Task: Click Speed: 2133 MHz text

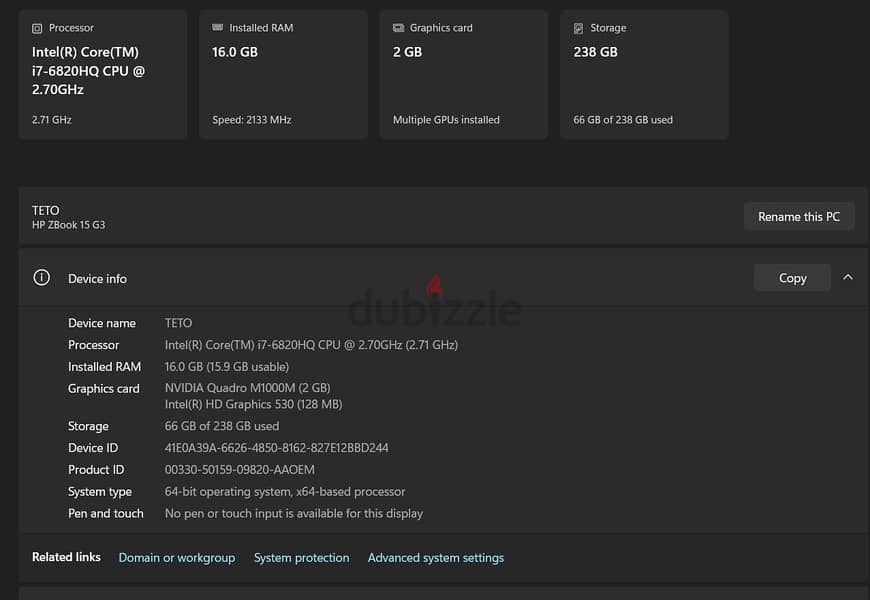Action: coord(251,119)
